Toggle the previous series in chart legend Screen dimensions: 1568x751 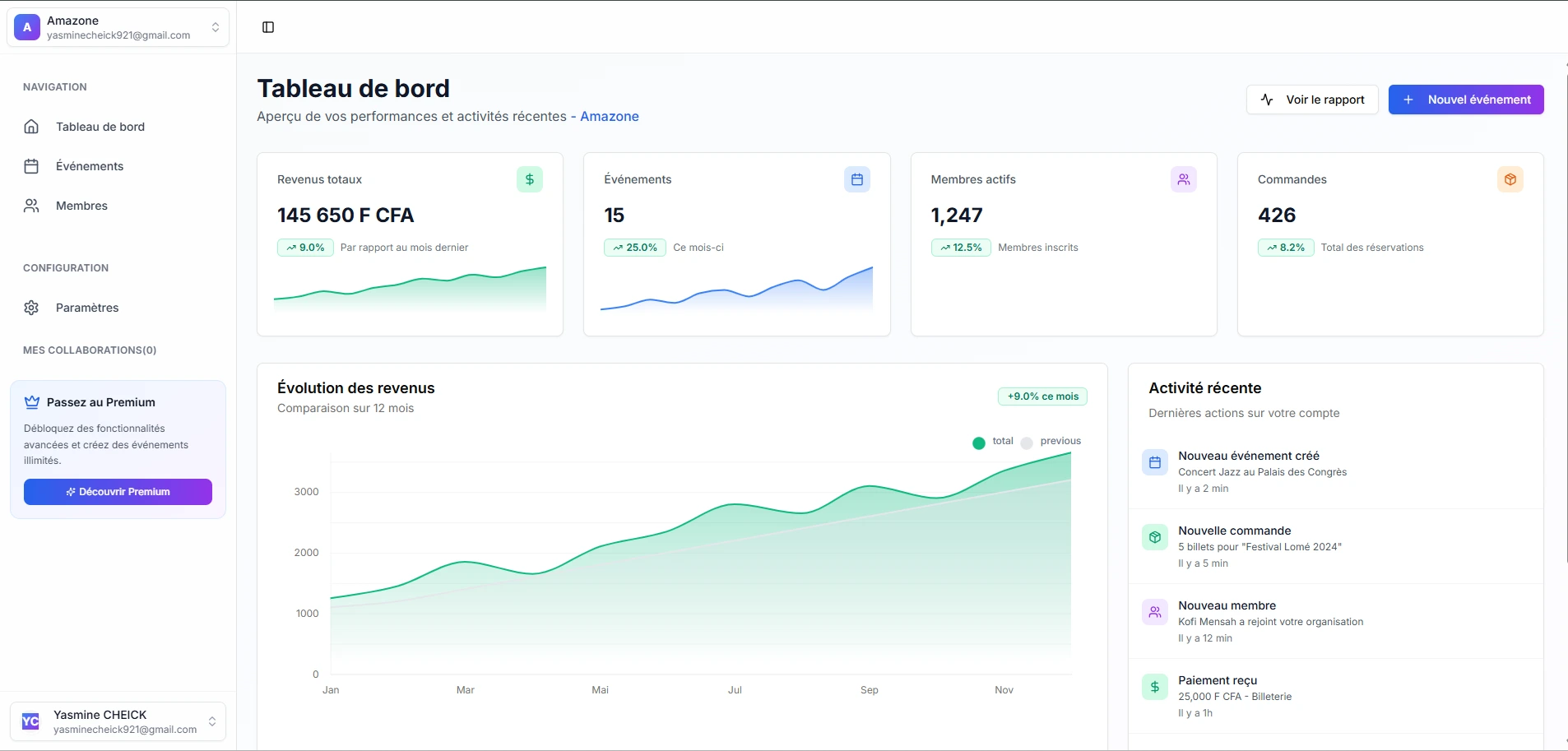tap(1051, 442)
